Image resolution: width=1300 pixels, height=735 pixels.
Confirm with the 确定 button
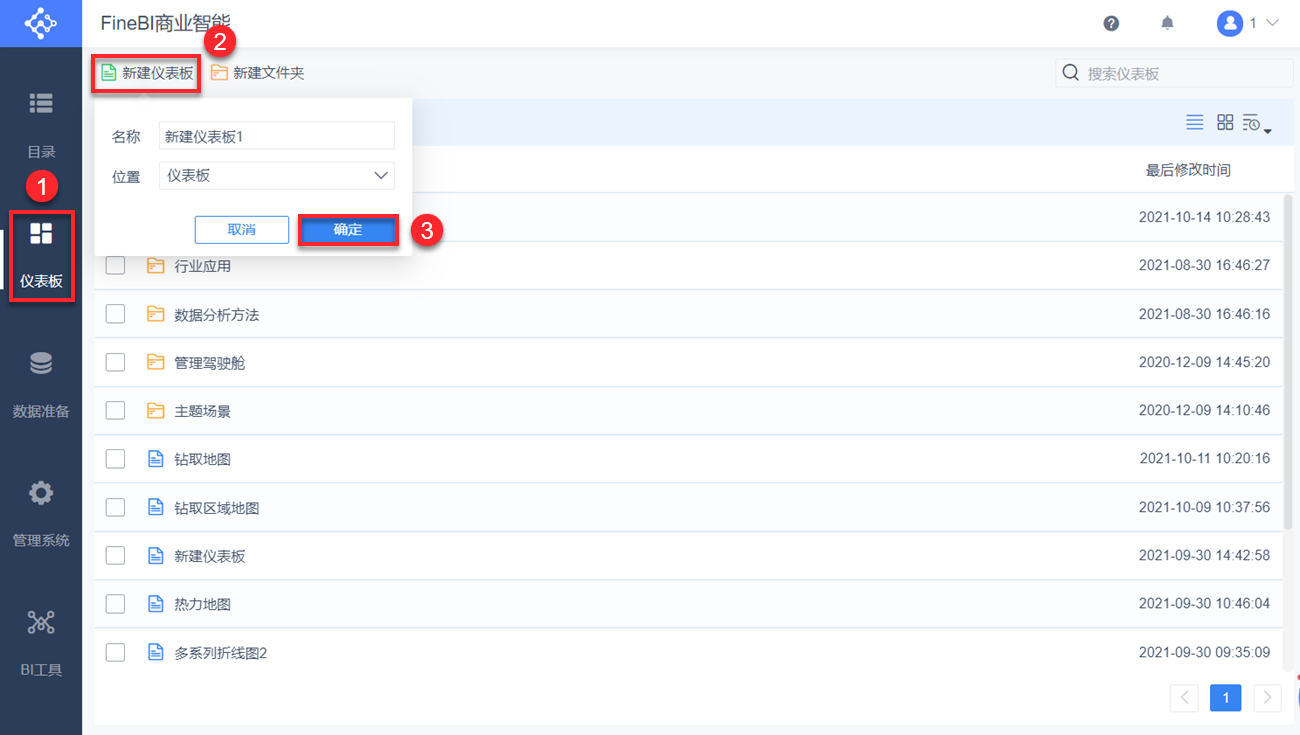[x=348, y=230]
